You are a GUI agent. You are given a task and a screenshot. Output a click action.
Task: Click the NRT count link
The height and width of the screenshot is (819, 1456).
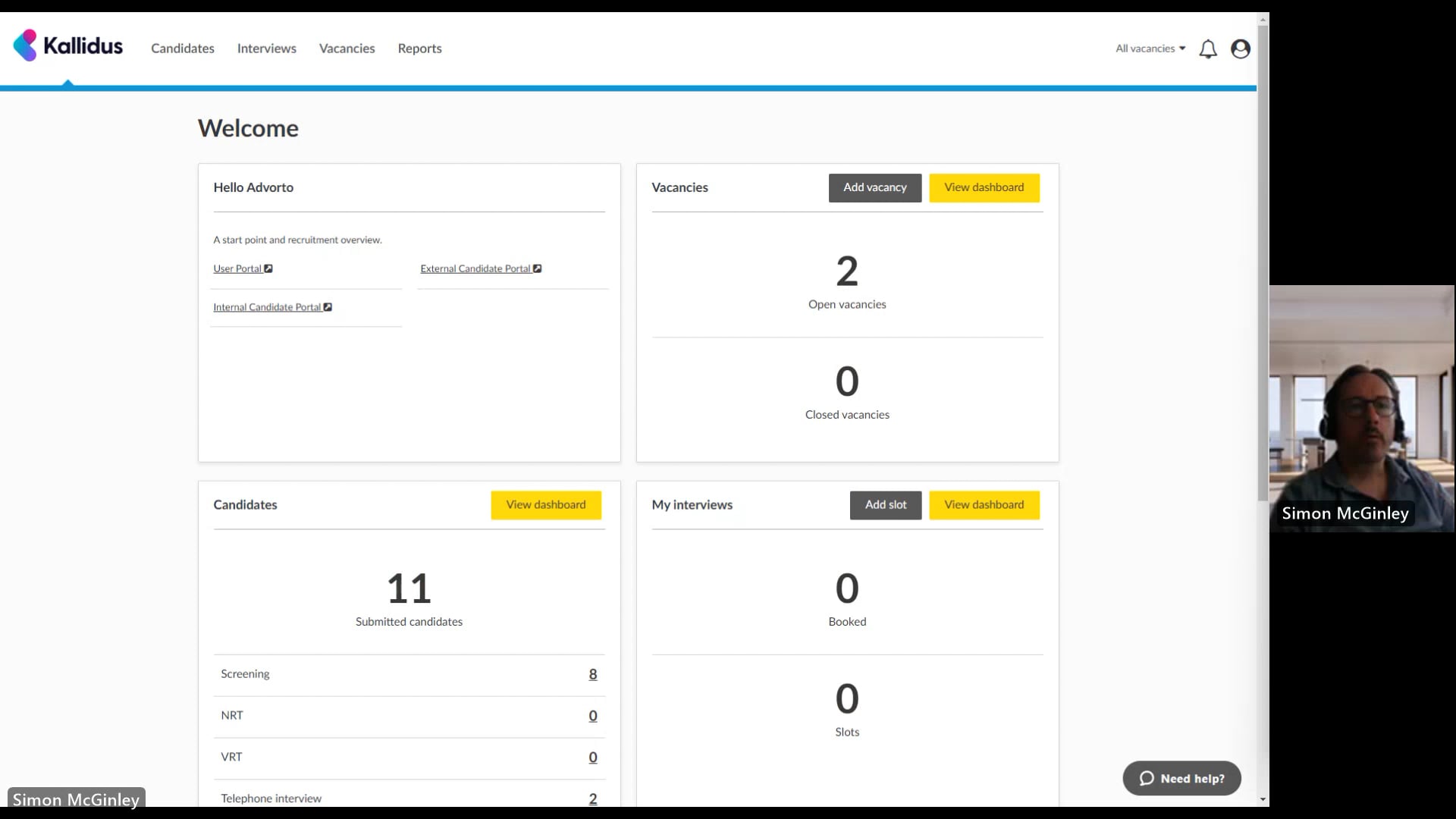[593, 716]
